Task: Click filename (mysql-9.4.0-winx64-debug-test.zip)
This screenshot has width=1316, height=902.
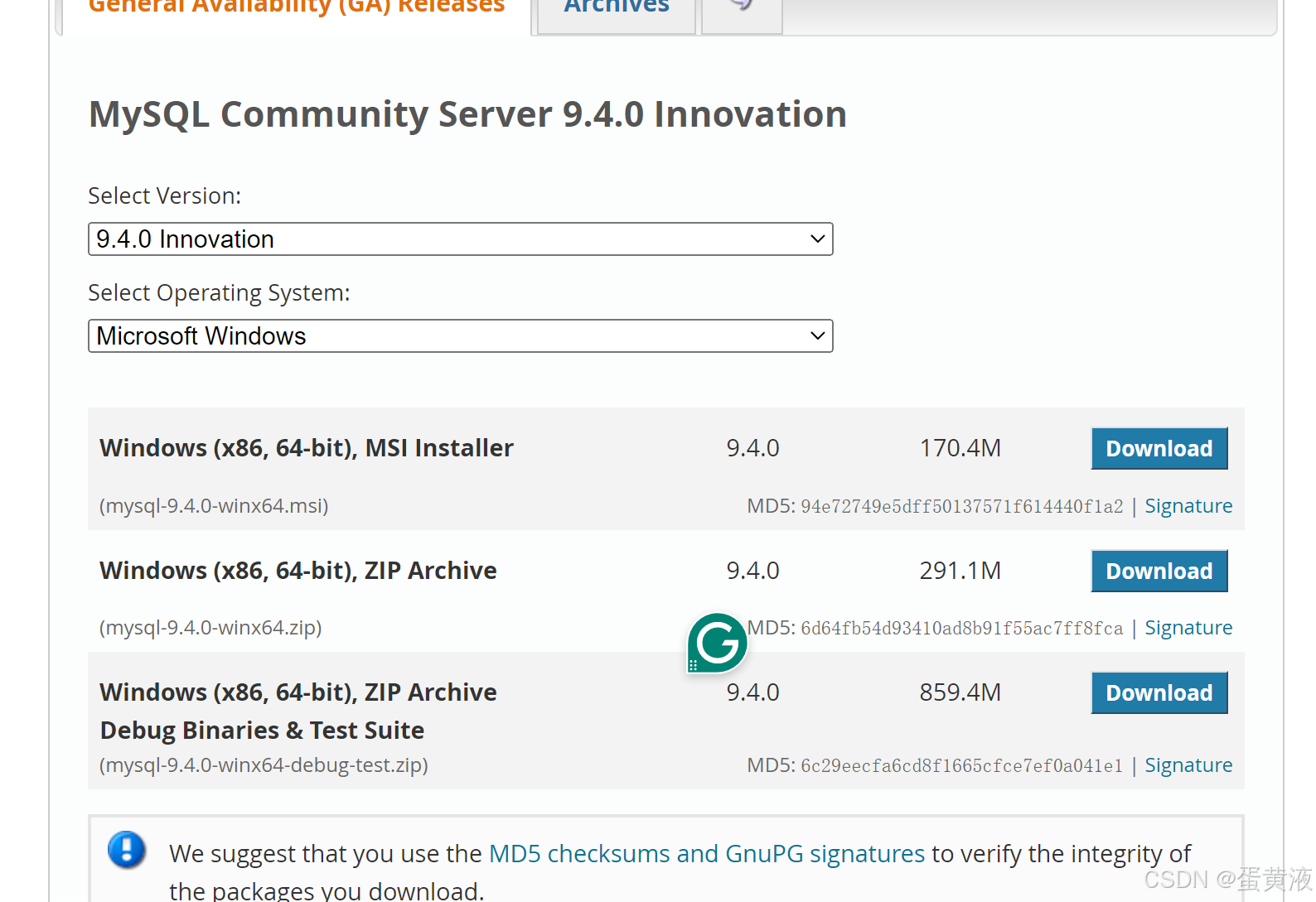Action: [264, 765]
